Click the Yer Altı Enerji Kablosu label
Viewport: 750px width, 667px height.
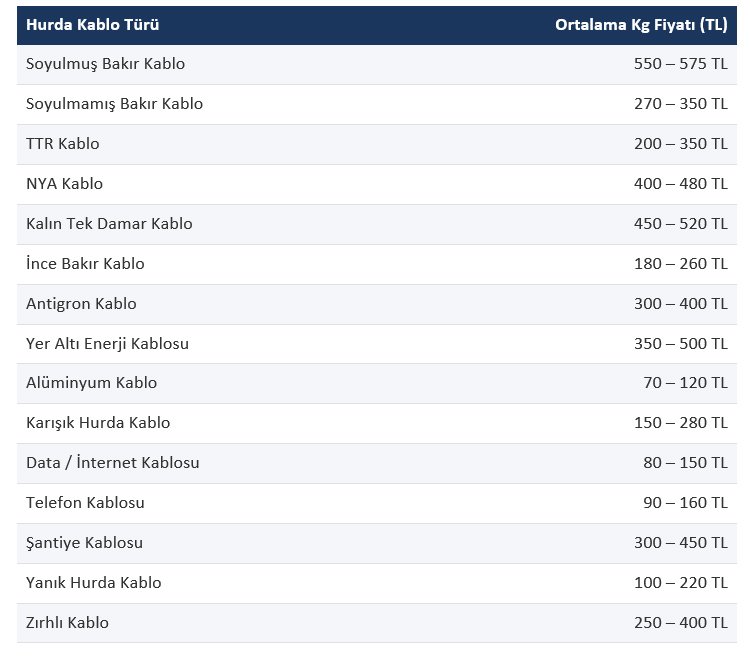point(107,344)
